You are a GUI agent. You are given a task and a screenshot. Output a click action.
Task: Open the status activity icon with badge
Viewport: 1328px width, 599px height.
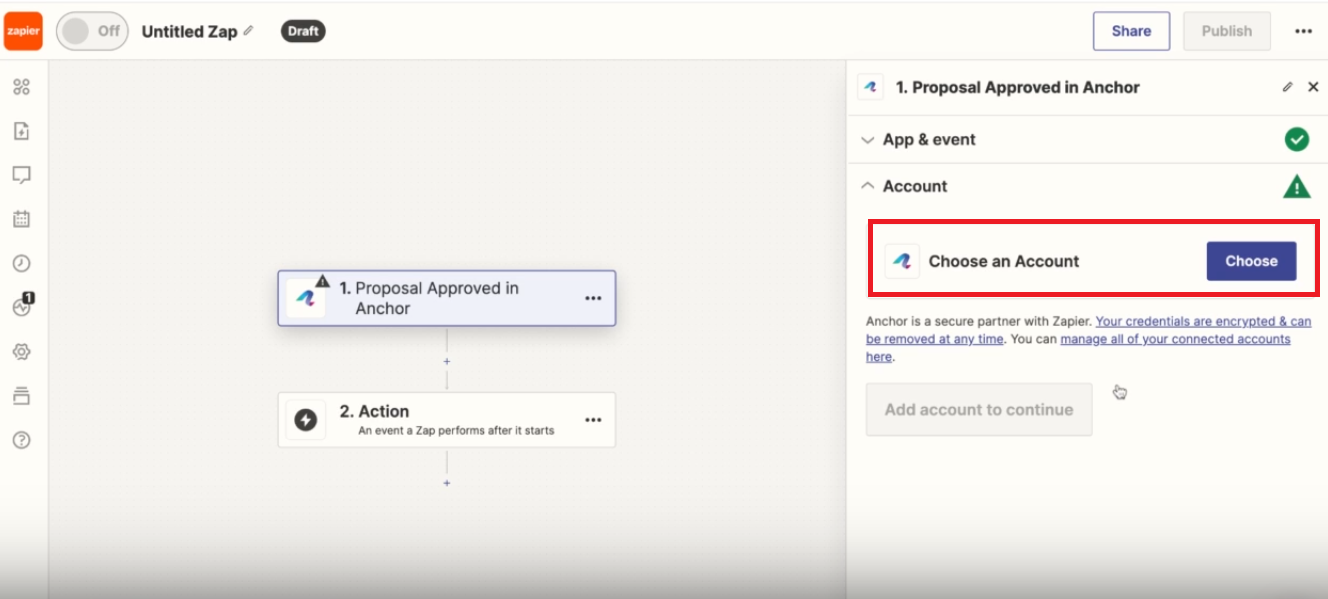(23, 306)
